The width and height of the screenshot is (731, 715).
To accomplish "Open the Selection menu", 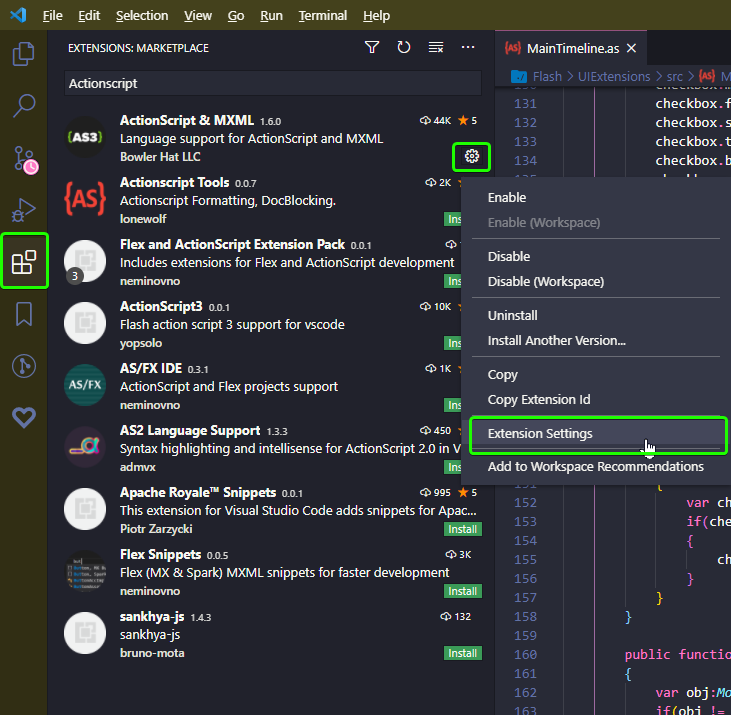I will (x=142, y=15).
